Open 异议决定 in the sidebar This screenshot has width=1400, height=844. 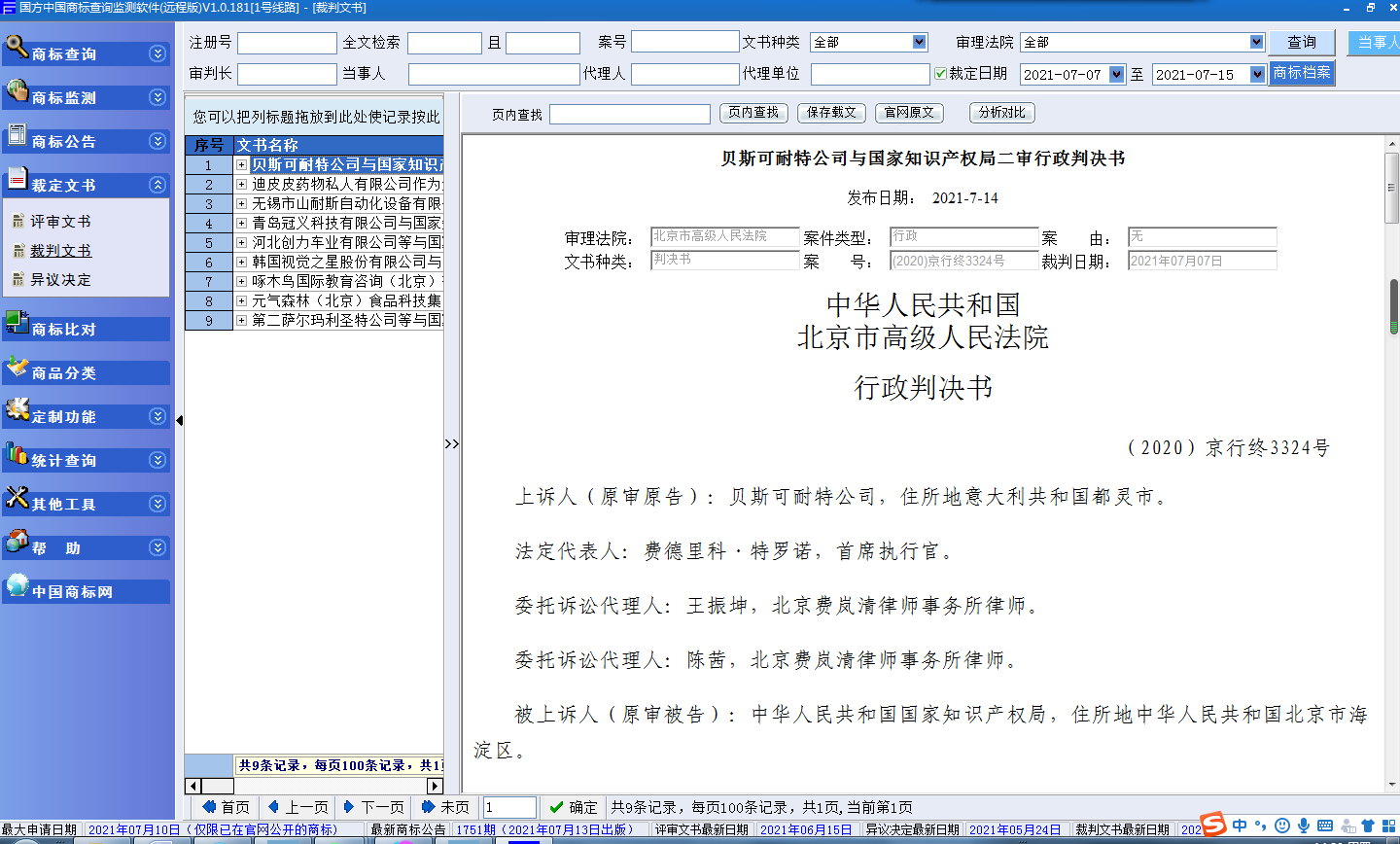[x=60, y=280]
